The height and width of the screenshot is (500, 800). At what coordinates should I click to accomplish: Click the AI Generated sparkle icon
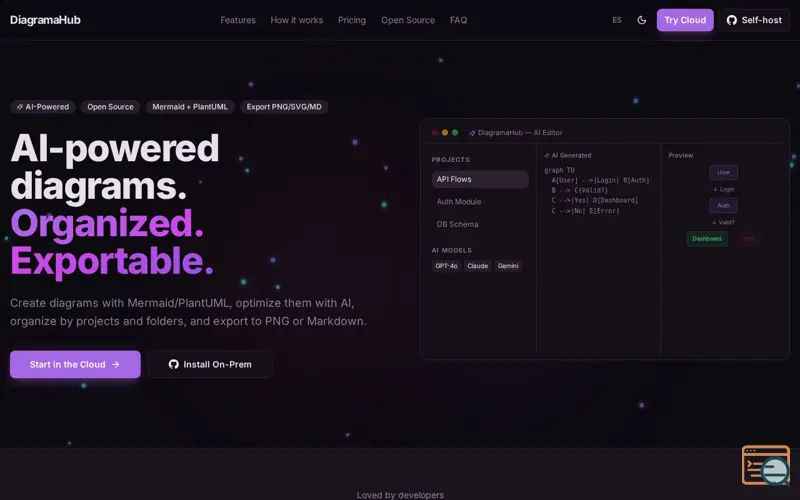click(x=547, y=156)
